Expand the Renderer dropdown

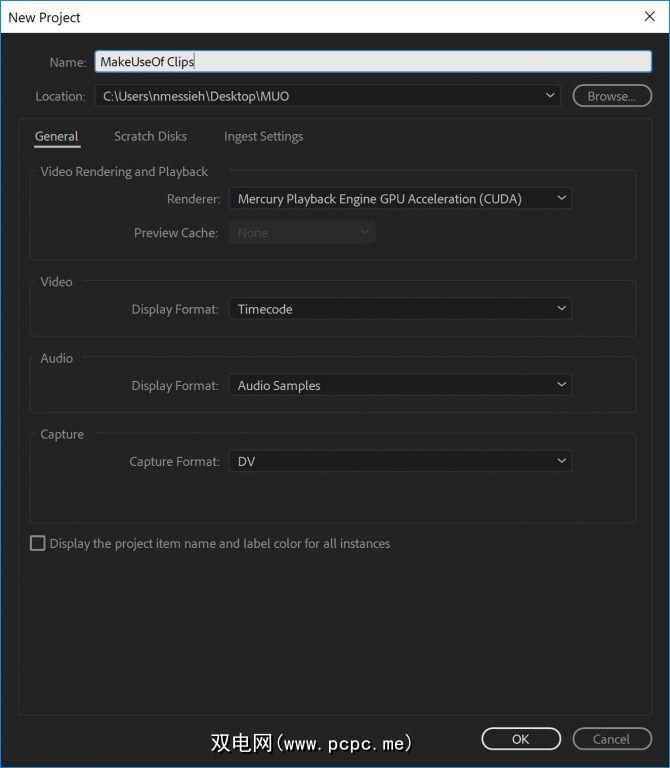coord(400,199)
